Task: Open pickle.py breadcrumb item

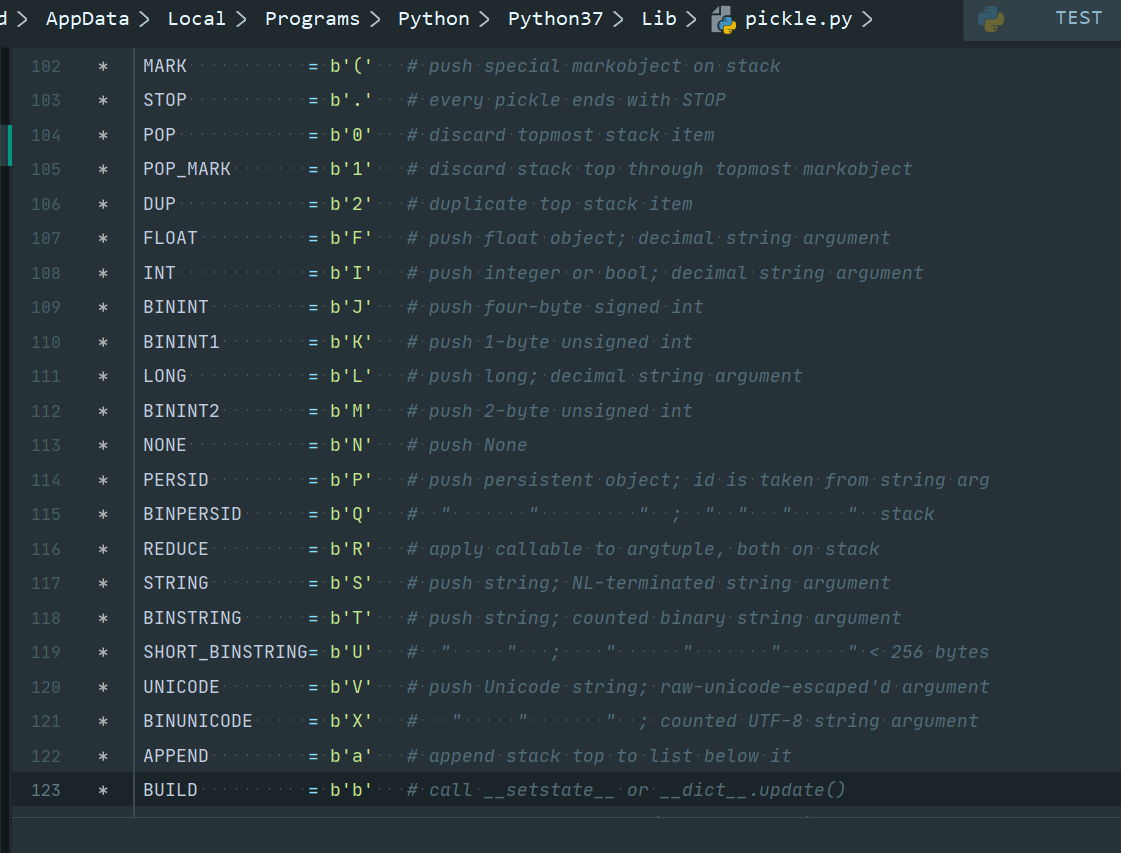Action: pos(798,19)
